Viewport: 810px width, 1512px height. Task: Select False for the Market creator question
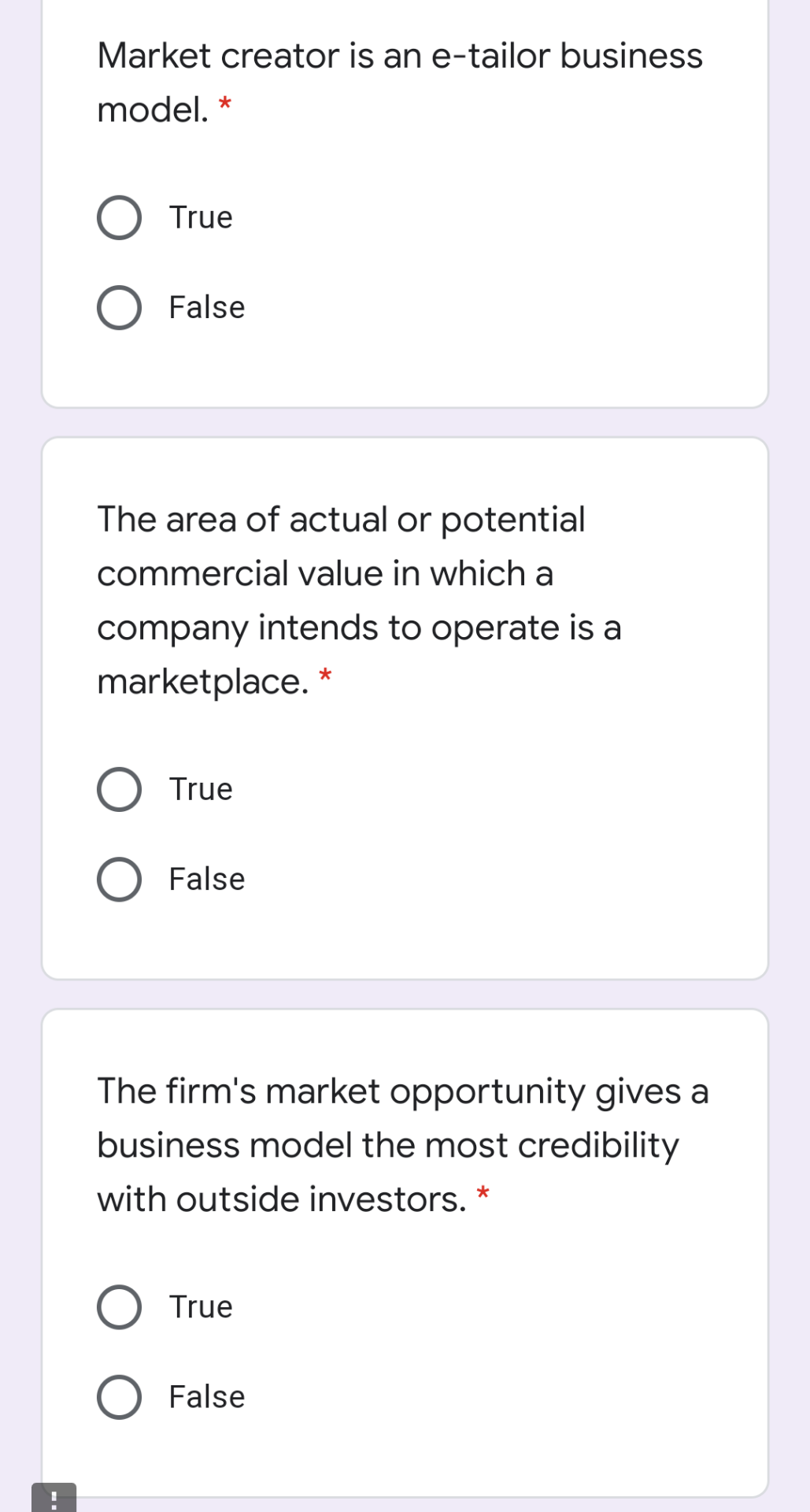tap(120, 307)
